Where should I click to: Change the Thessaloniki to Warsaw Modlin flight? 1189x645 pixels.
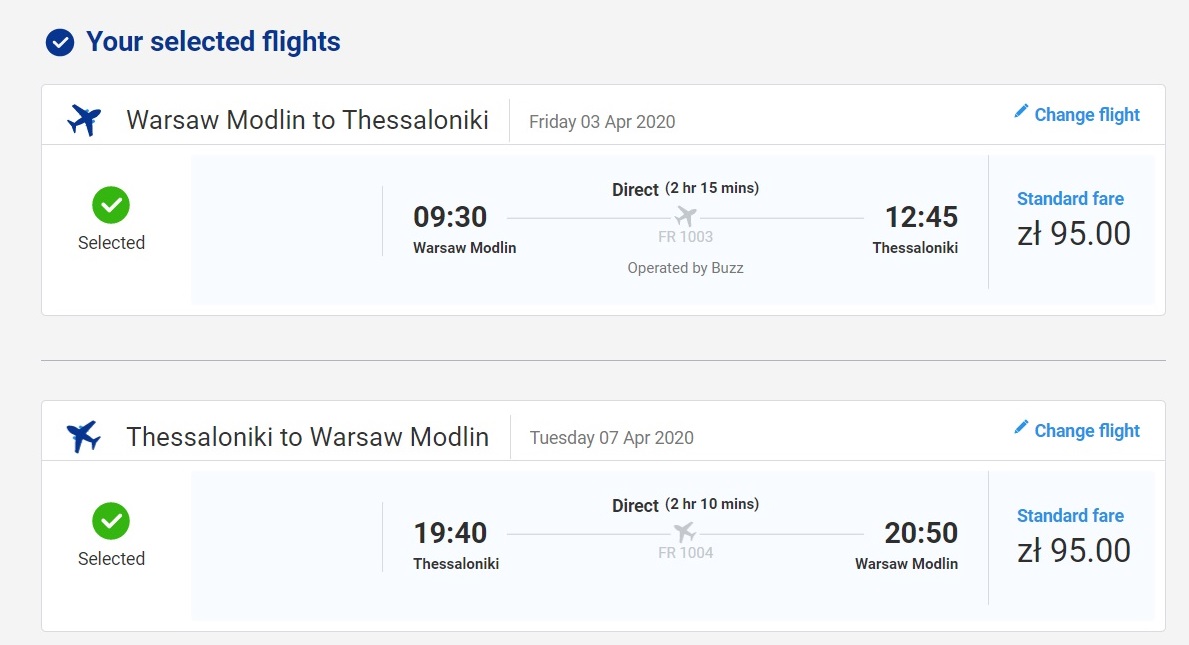click(1077, 431)
